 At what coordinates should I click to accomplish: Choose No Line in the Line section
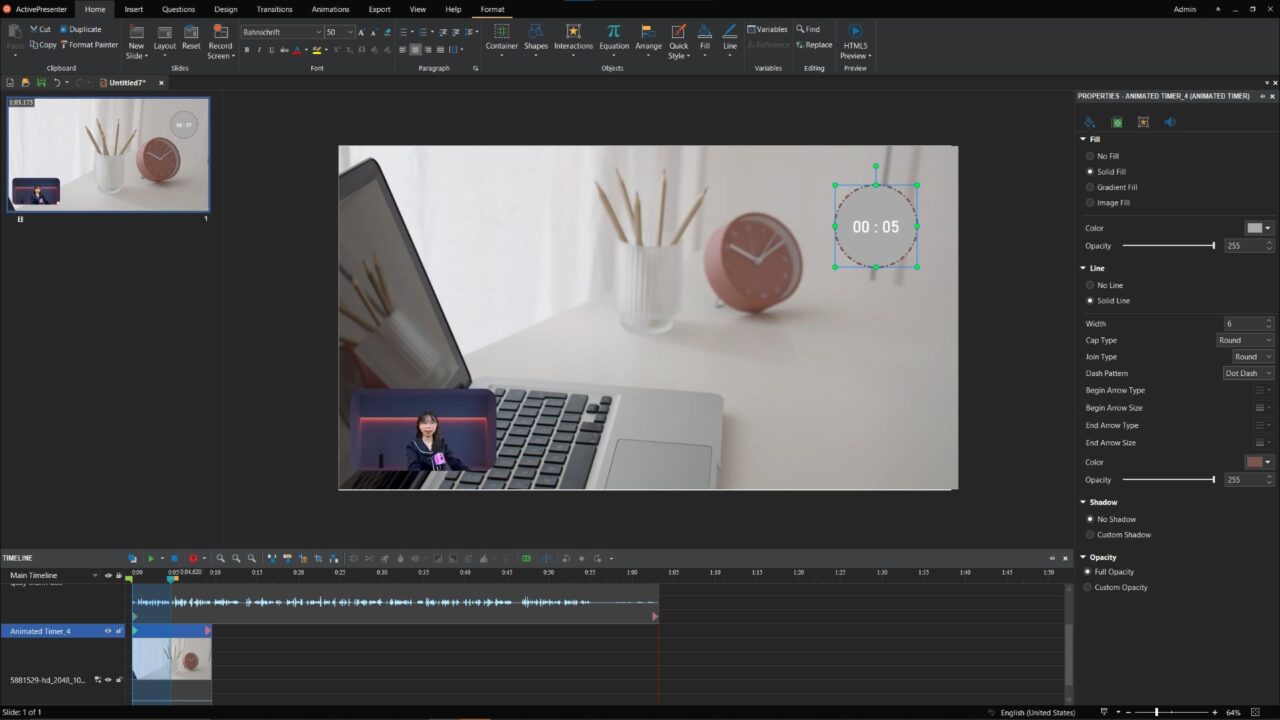(1090, 285)
